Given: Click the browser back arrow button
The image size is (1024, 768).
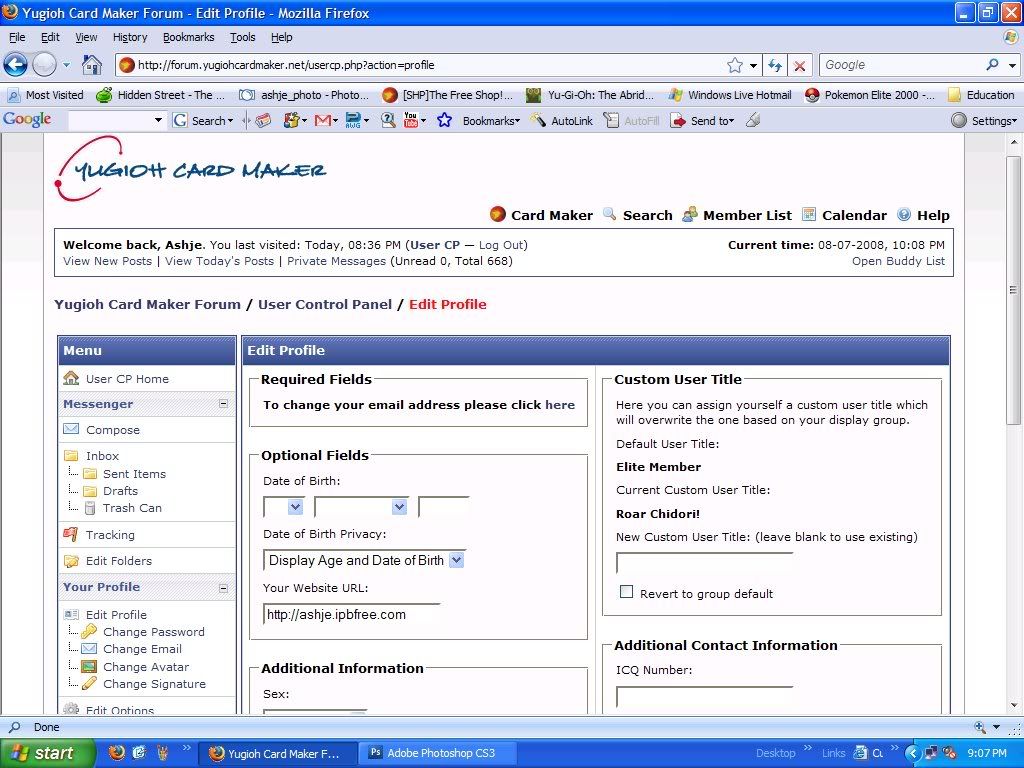Looking at the screenshot, I should [x=15, y=65].
